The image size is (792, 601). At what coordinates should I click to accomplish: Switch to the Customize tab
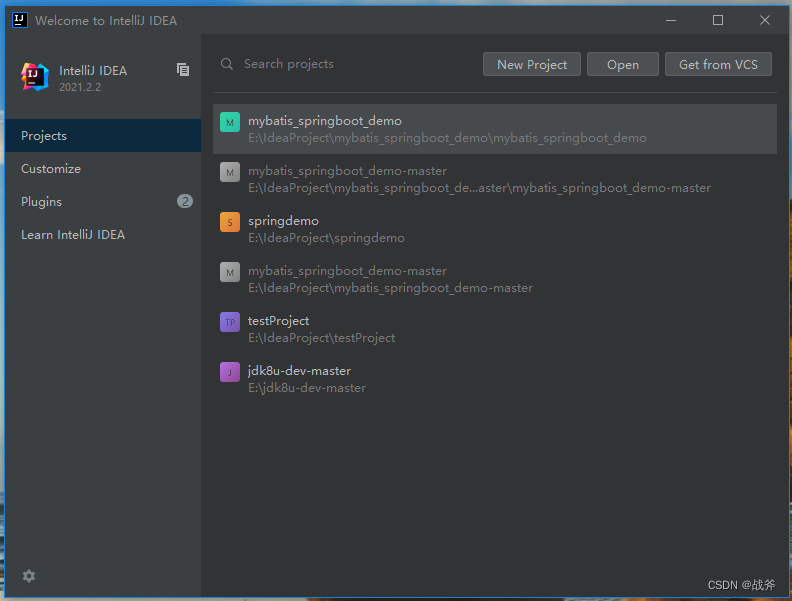pos(103,169)
